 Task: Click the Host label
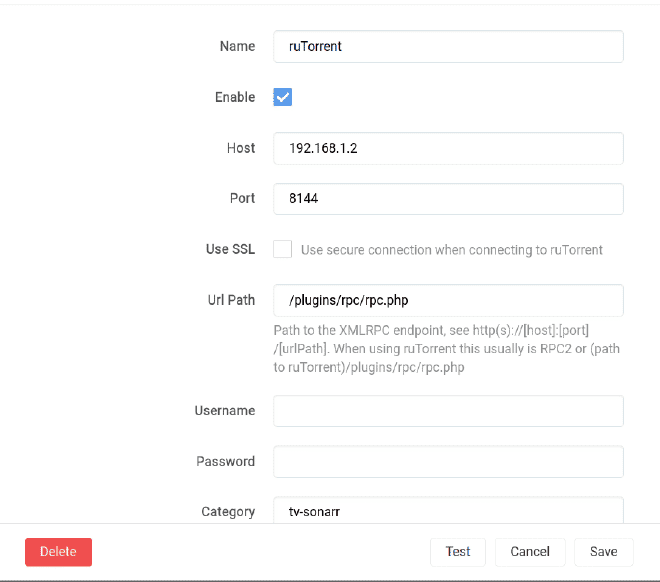[x=241, y=148]
